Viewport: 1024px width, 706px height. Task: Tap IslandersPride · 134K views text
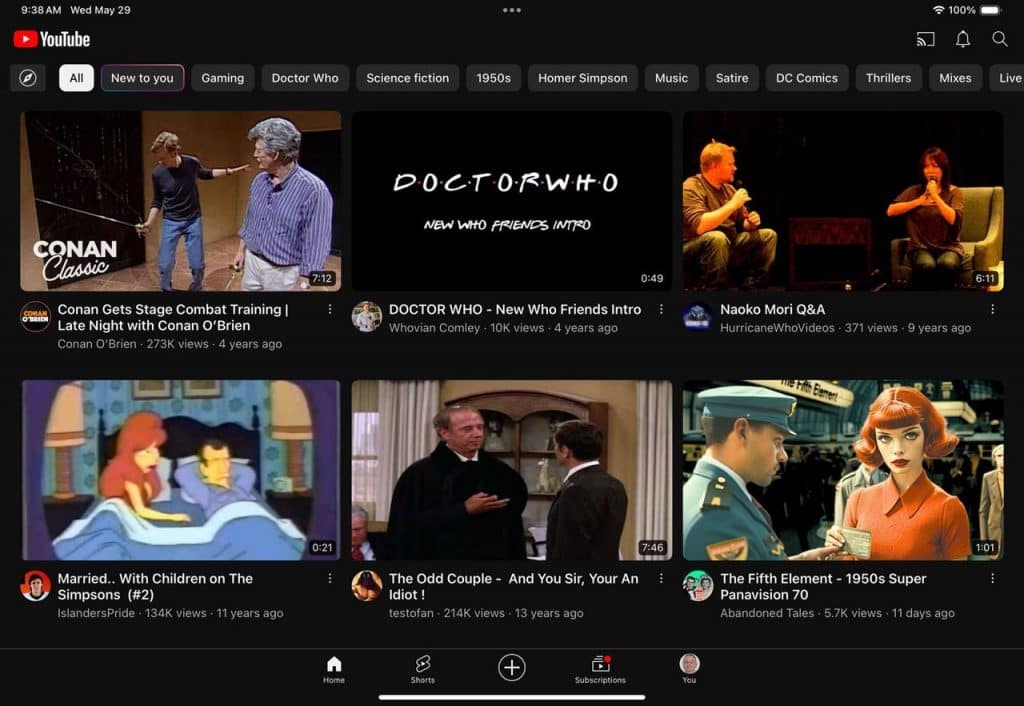click(x=170, y=613)
